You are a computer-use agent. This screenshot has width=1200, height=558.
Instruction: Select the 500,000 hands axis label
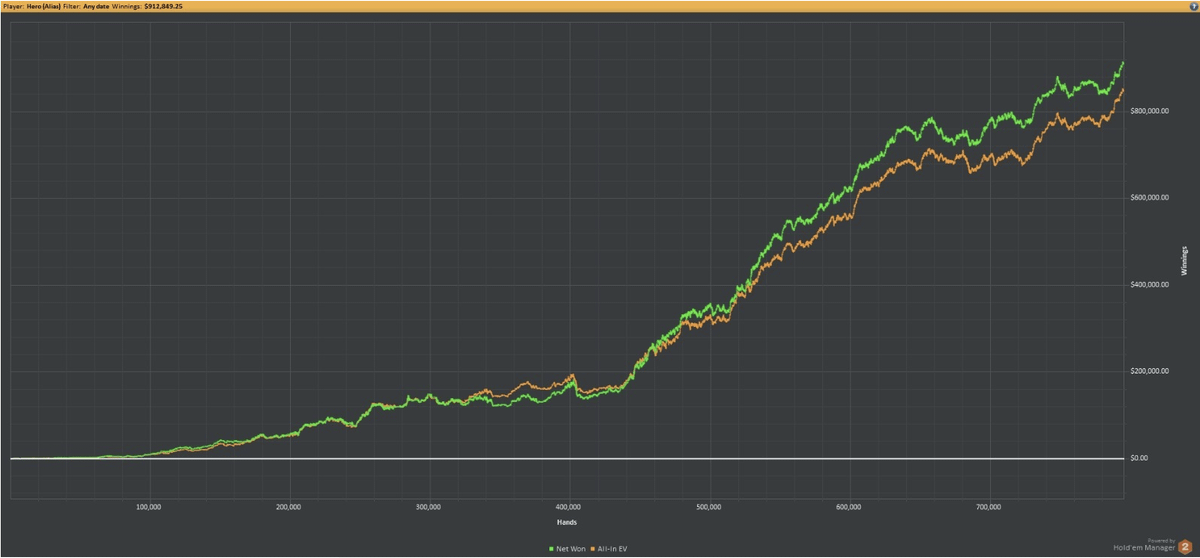708,507
